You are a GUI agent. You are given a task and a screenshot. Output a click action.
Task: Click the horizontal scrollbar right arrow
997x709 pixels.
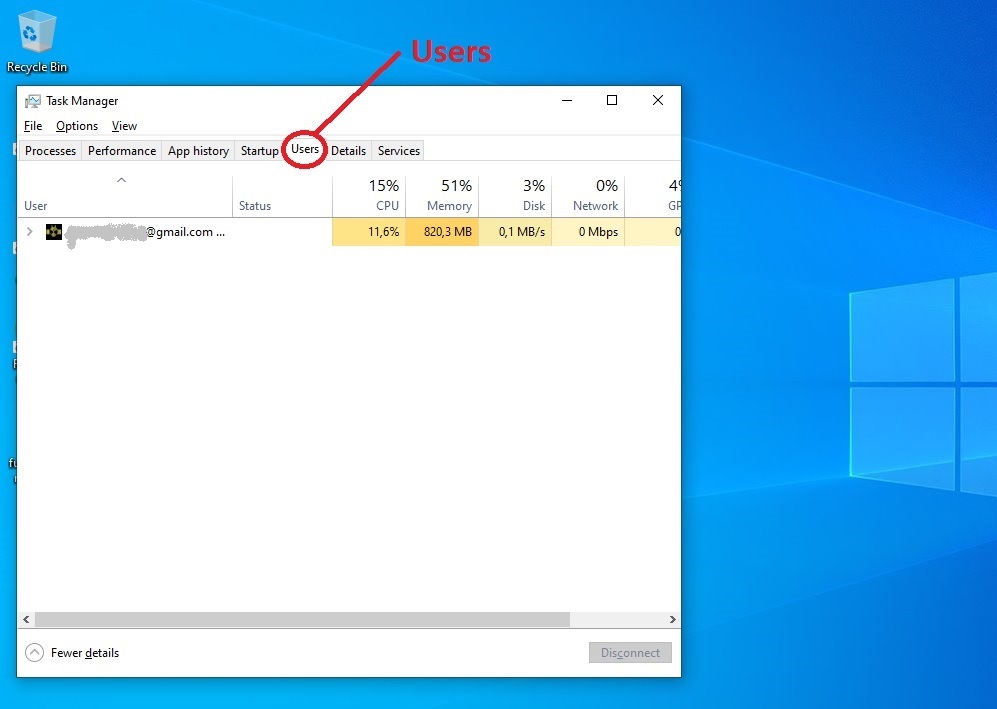pos(673,620)
